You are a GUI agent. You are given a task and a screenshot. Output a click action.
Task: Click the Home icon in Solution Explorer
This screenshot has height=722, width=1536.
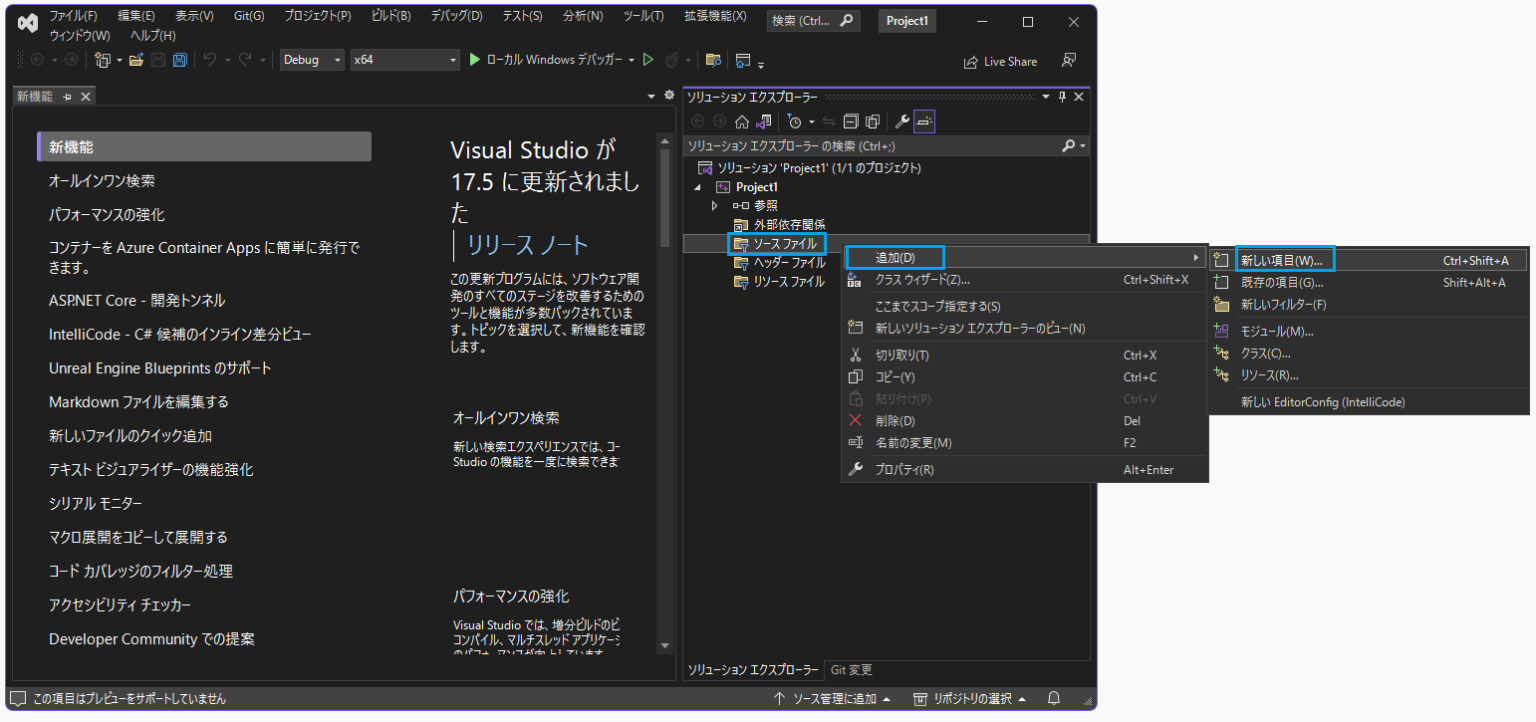click(x=742, y=121)
